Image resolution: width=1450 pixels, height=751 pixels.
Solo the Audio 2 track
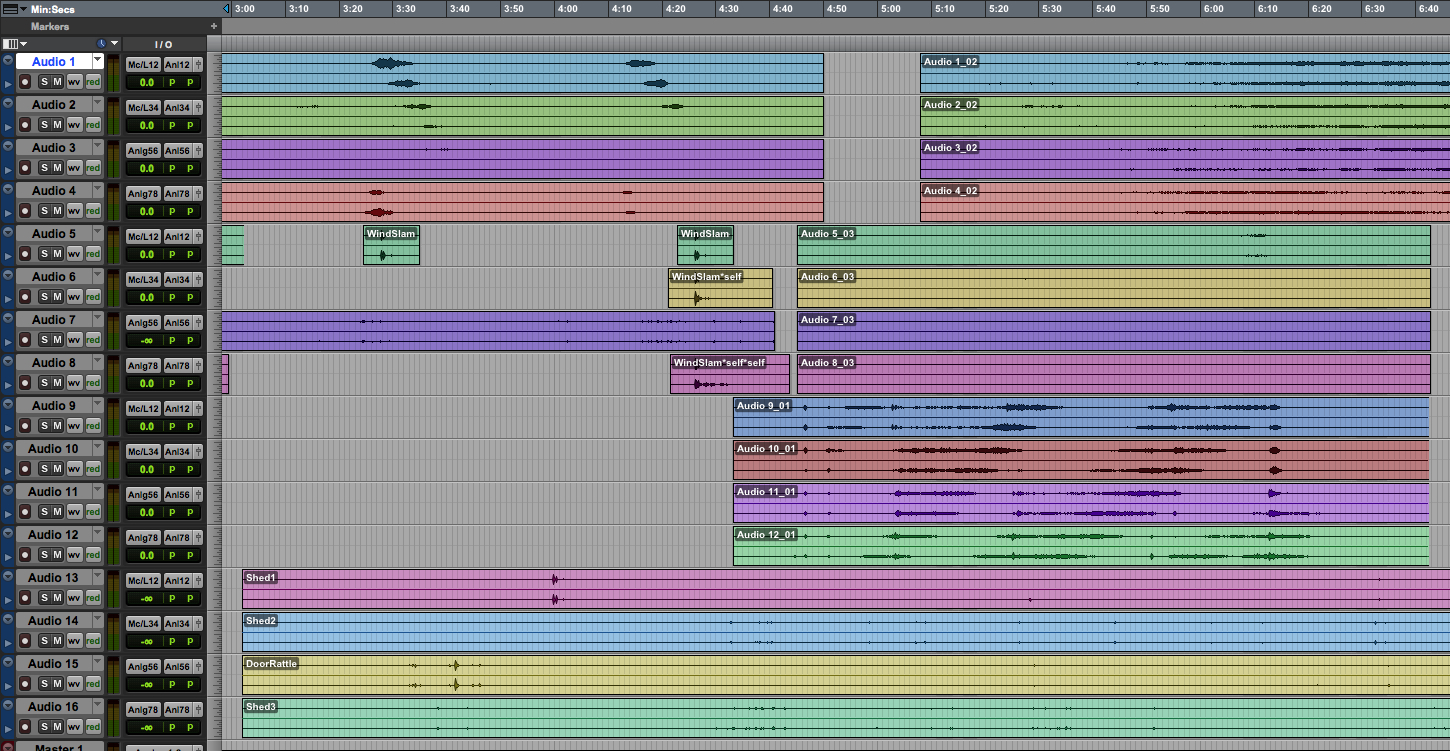44,125
